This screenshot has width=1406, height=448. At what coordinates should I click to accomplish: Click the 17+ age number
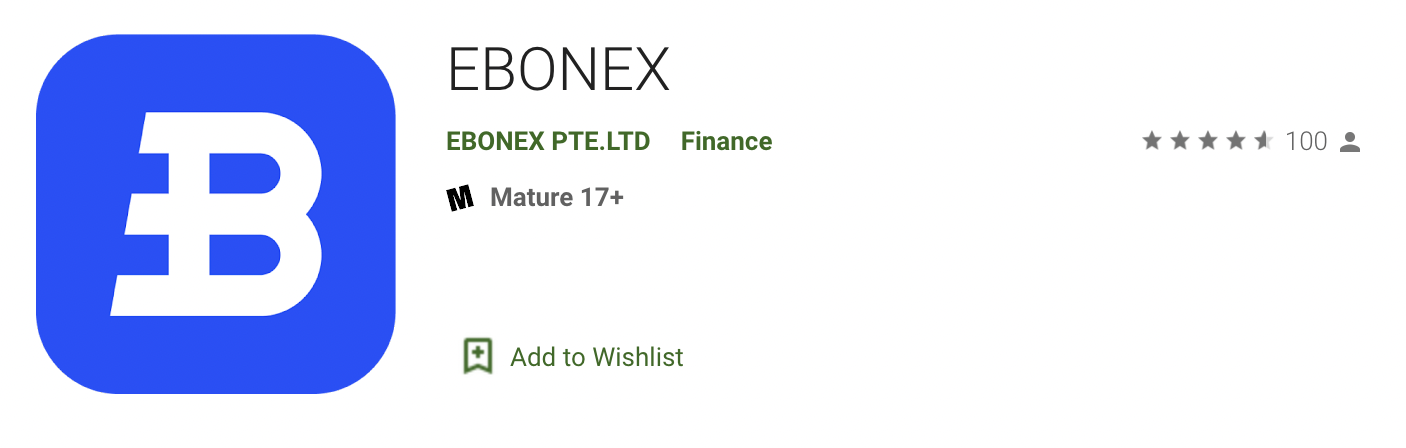(601, 198)
